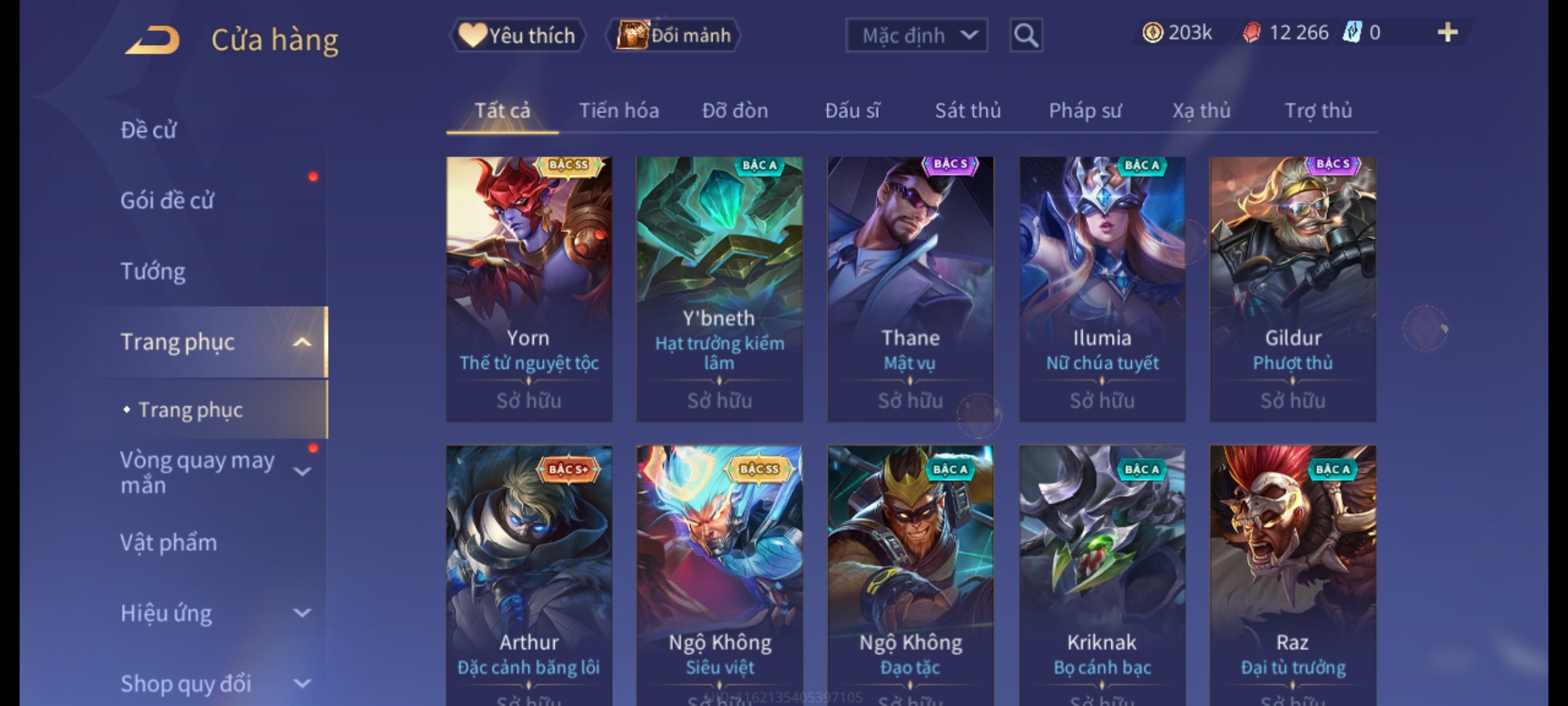The width and height of the screenshot is (1568, 706).
Task: Select the Yorn Thế tử nguyệt tộc skin
Action: (529, 289)
